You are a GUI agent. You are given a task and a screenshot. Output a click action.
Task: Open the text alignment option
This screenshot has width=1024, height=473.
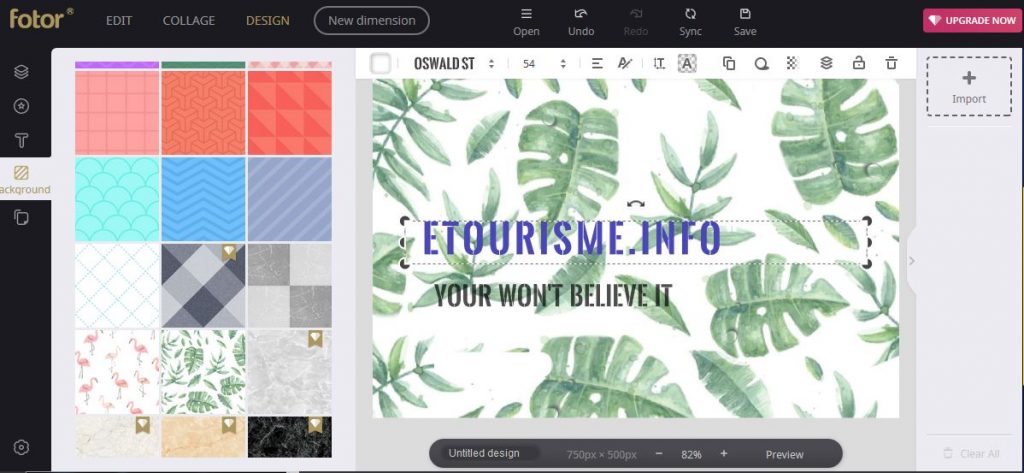coord(597,63)
